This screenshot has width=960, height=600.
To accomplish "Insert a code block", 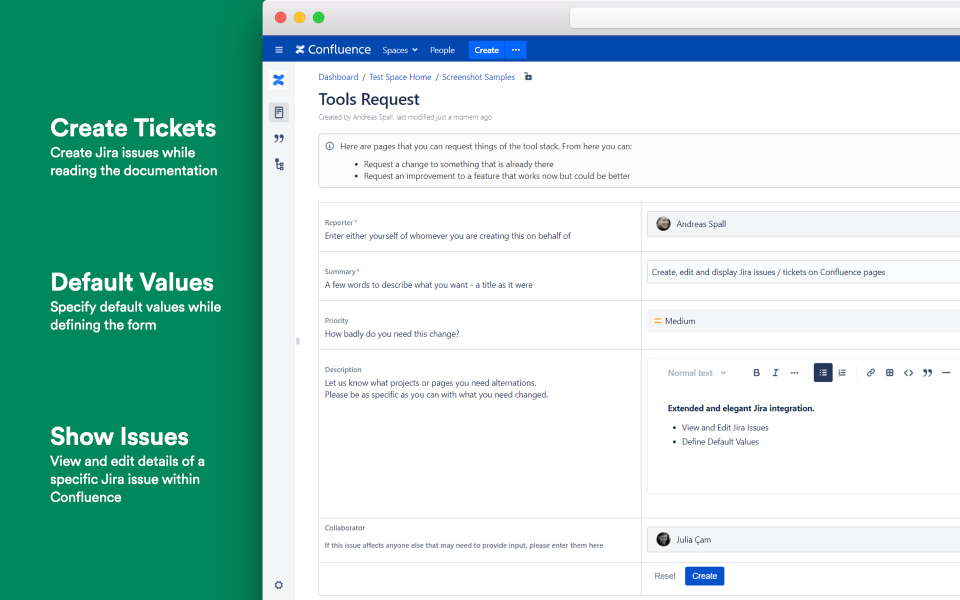I will [x=908, y=371].
